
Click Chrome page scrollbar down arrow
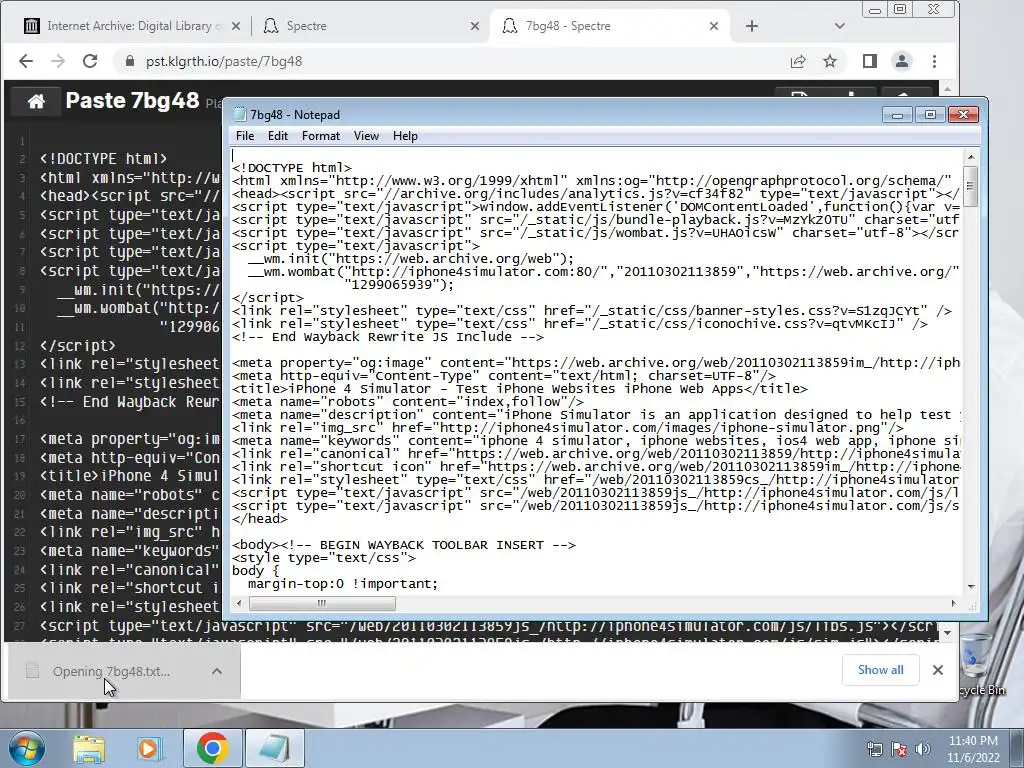pyautogui.click(x=948, y=633)
